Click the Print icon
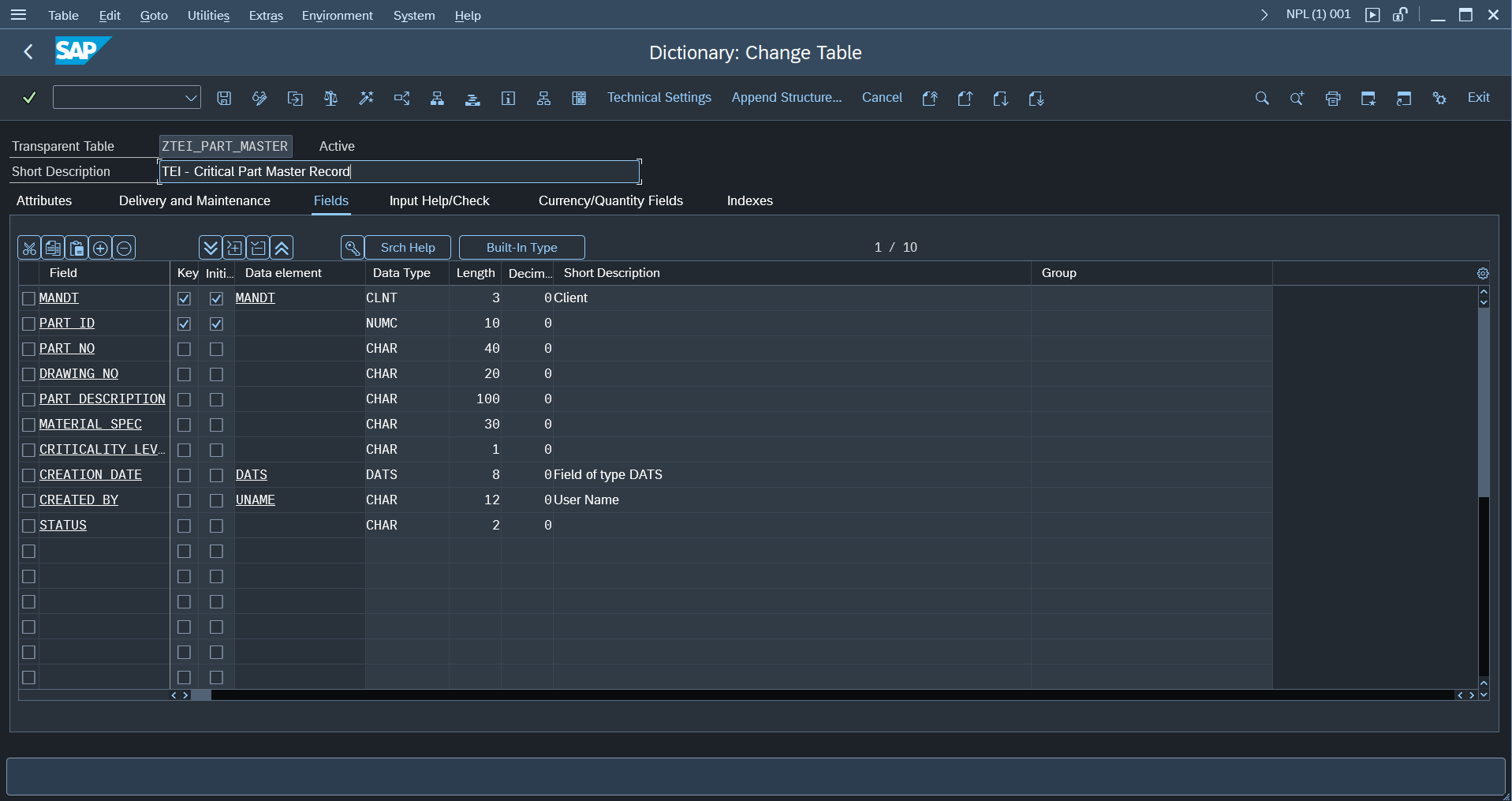 pos(1333,98)
